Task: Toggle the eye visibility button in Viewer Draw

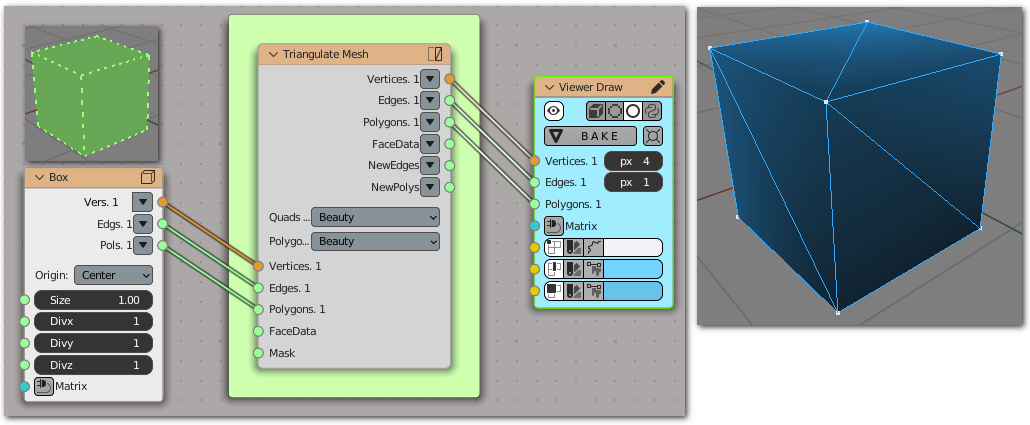Action: pos(554,111)
